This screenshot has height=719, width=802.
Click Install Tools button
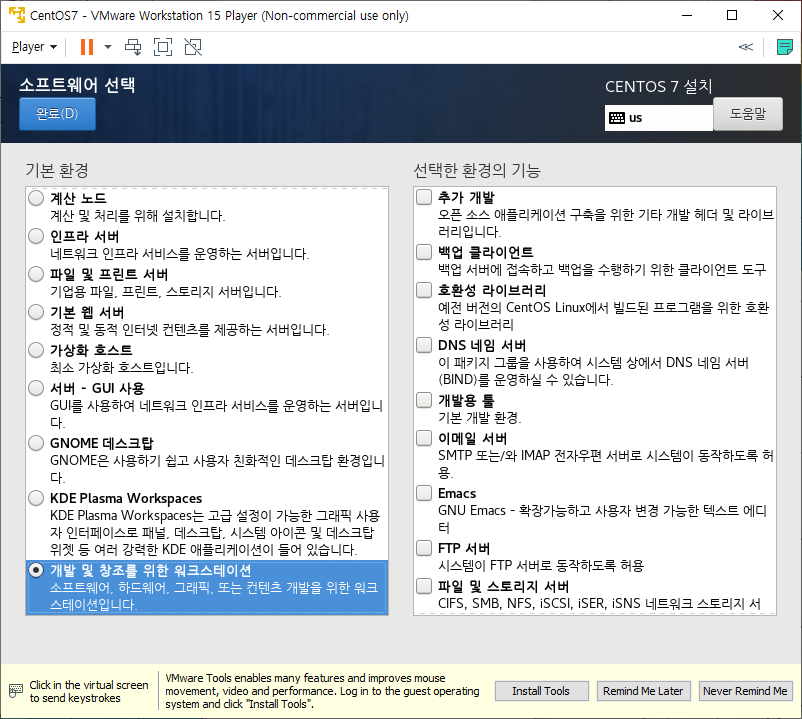(541, 691)
